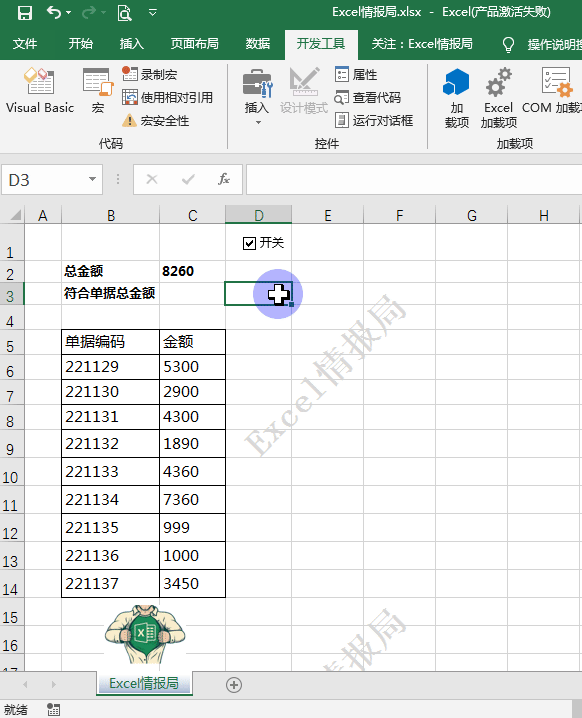The width and height of the screenshot is (582, 718).
Task: Click inside the formula bar input
Action: pos(414,180)
